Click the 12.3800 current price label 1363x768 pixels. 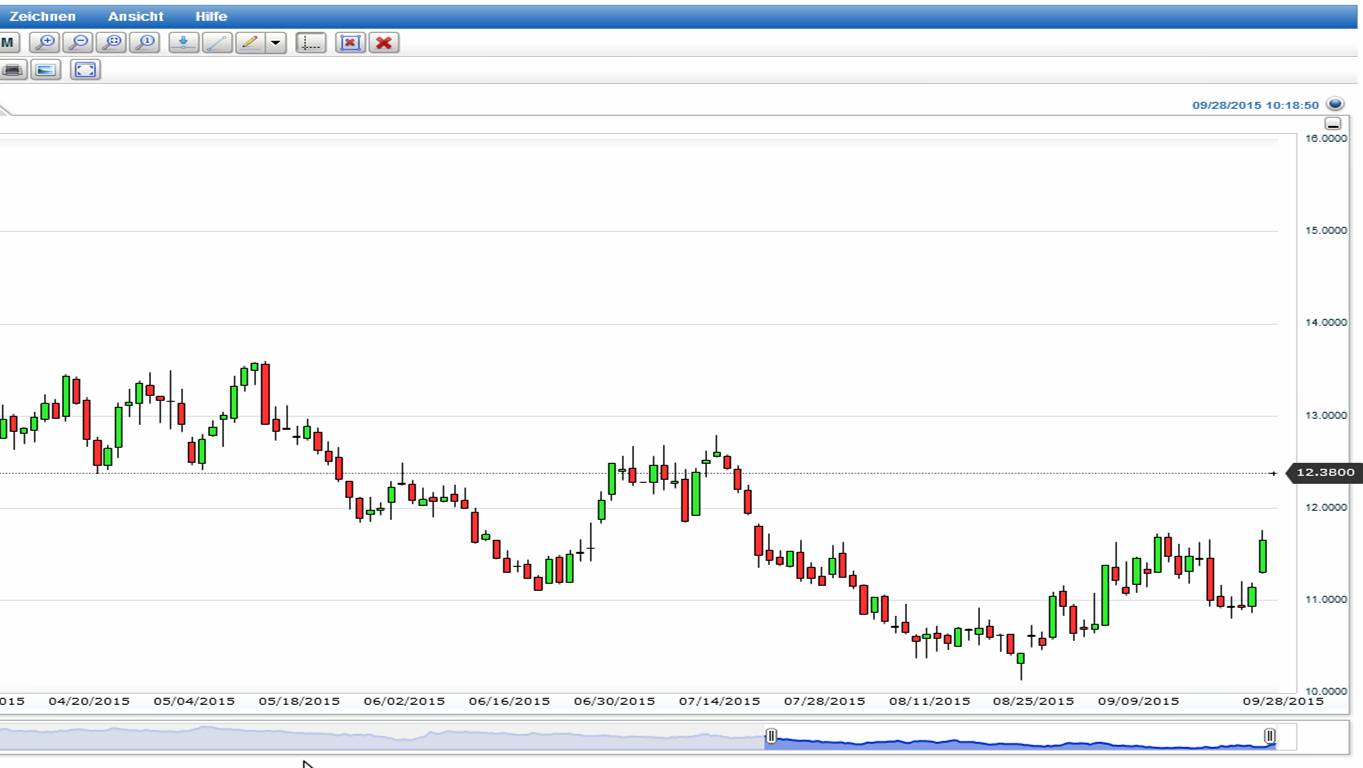pos(1323,472)
